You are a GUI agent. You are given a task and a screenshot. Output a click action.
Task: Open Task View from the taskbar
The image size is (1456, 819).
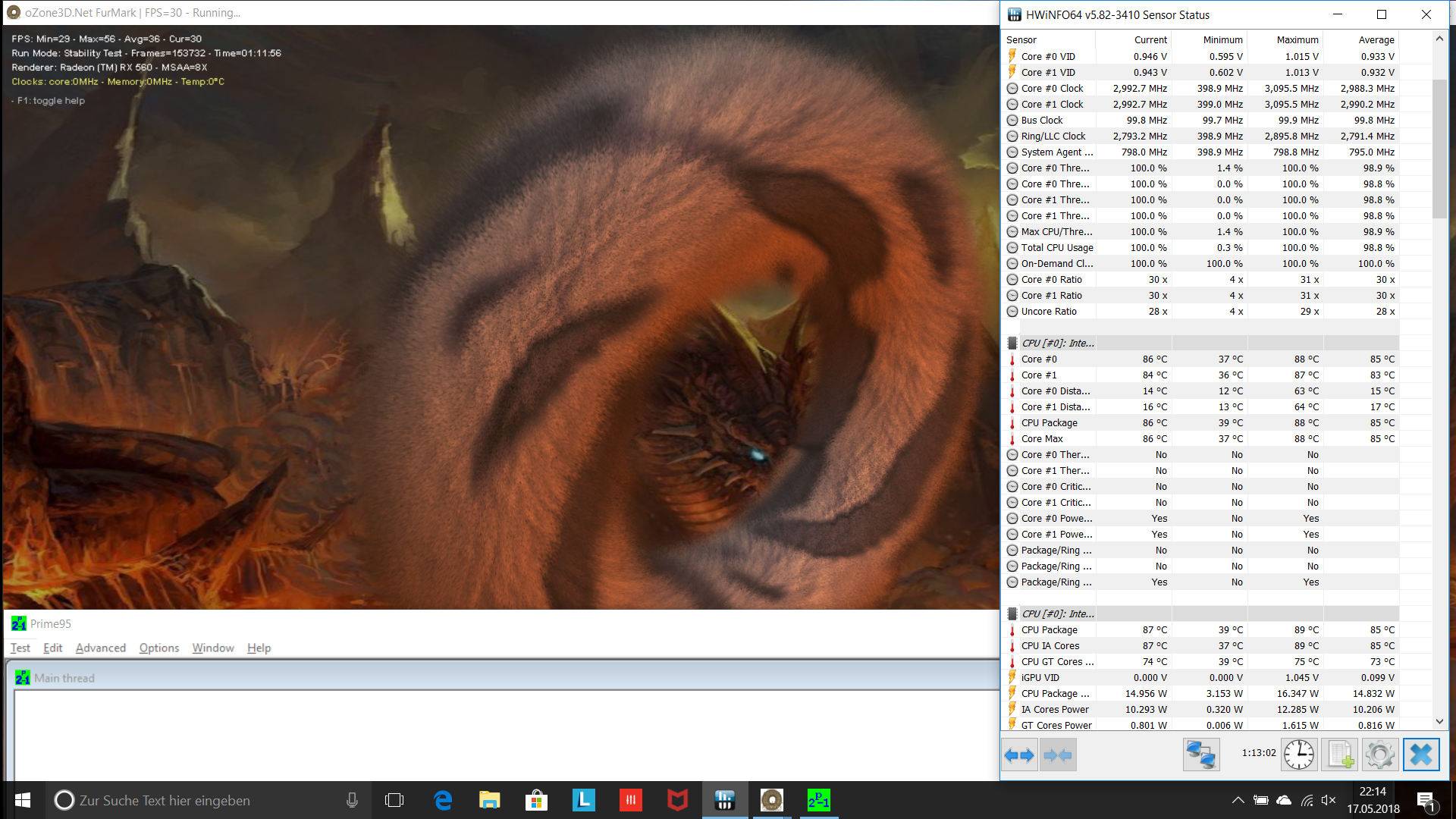(x=394, y=800)
